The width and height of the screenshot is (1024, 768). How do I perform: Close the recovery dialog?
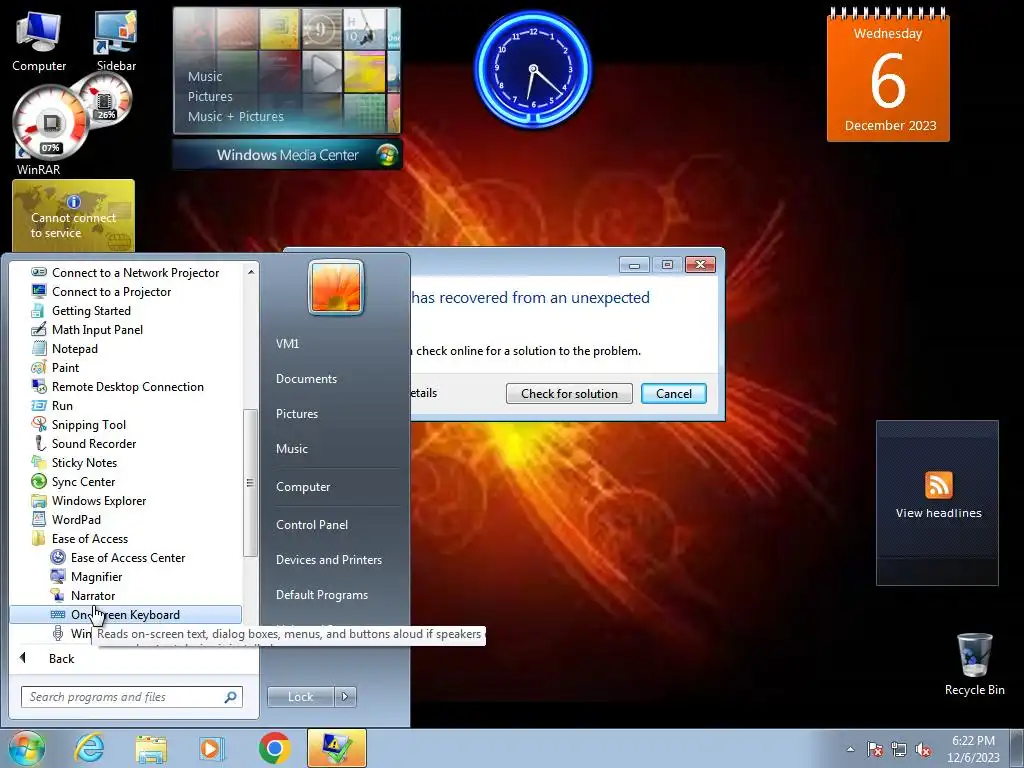click(700, 264)
